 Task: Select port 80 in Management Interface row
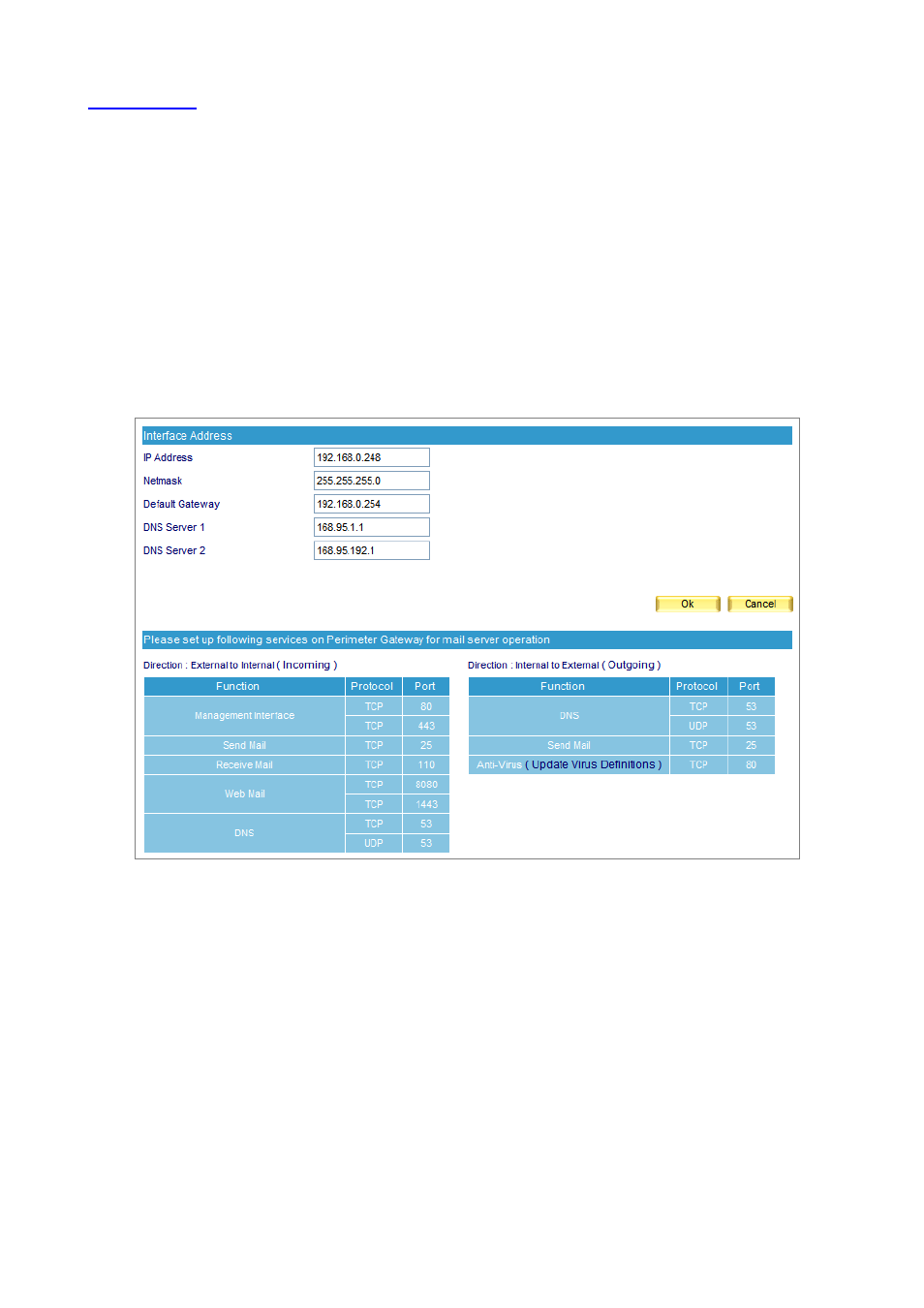(x=426, y=706)
